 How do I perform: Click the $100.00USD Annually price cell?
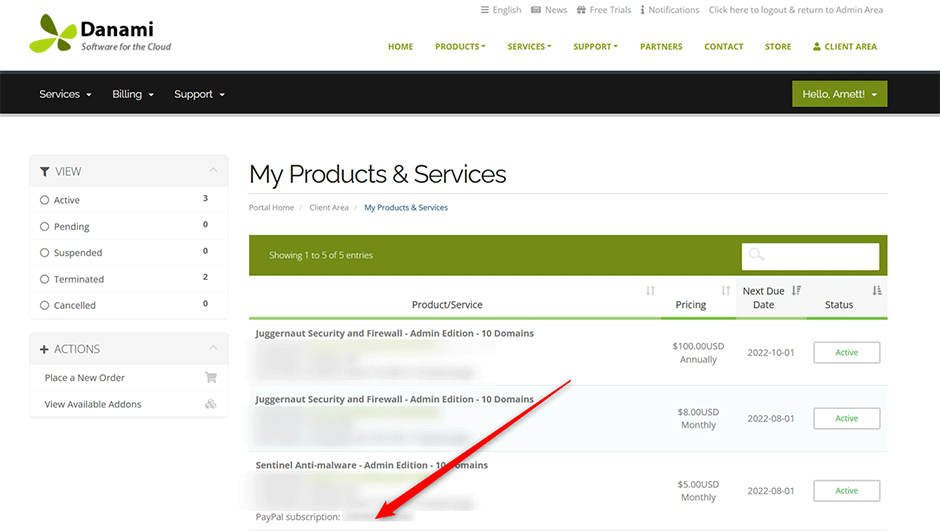tap(698, 352)
